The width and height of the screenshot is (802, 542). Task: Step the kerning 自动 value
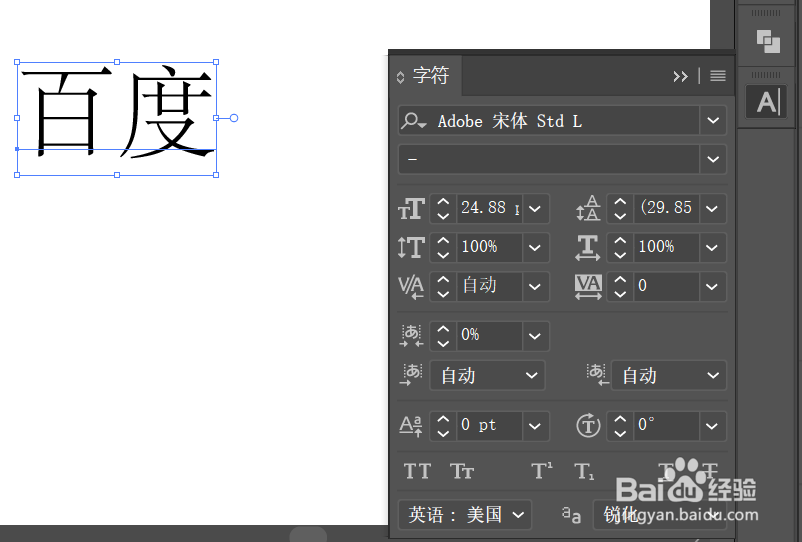tap(443, 286)
